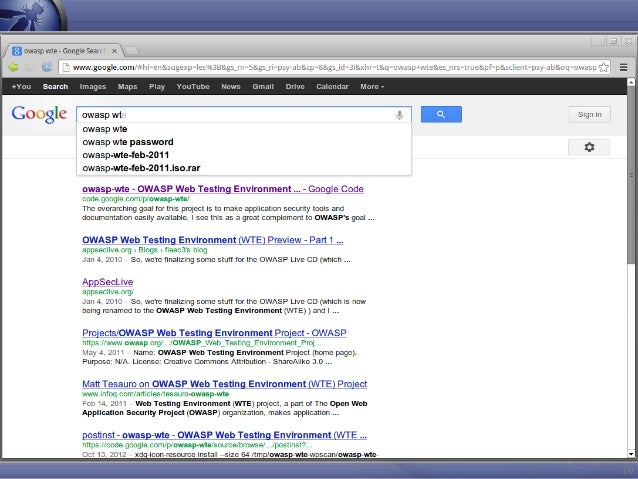The width and height of the screenshot is (638, 479).
Task: Click the desktop globe logo
Action: 33,15
